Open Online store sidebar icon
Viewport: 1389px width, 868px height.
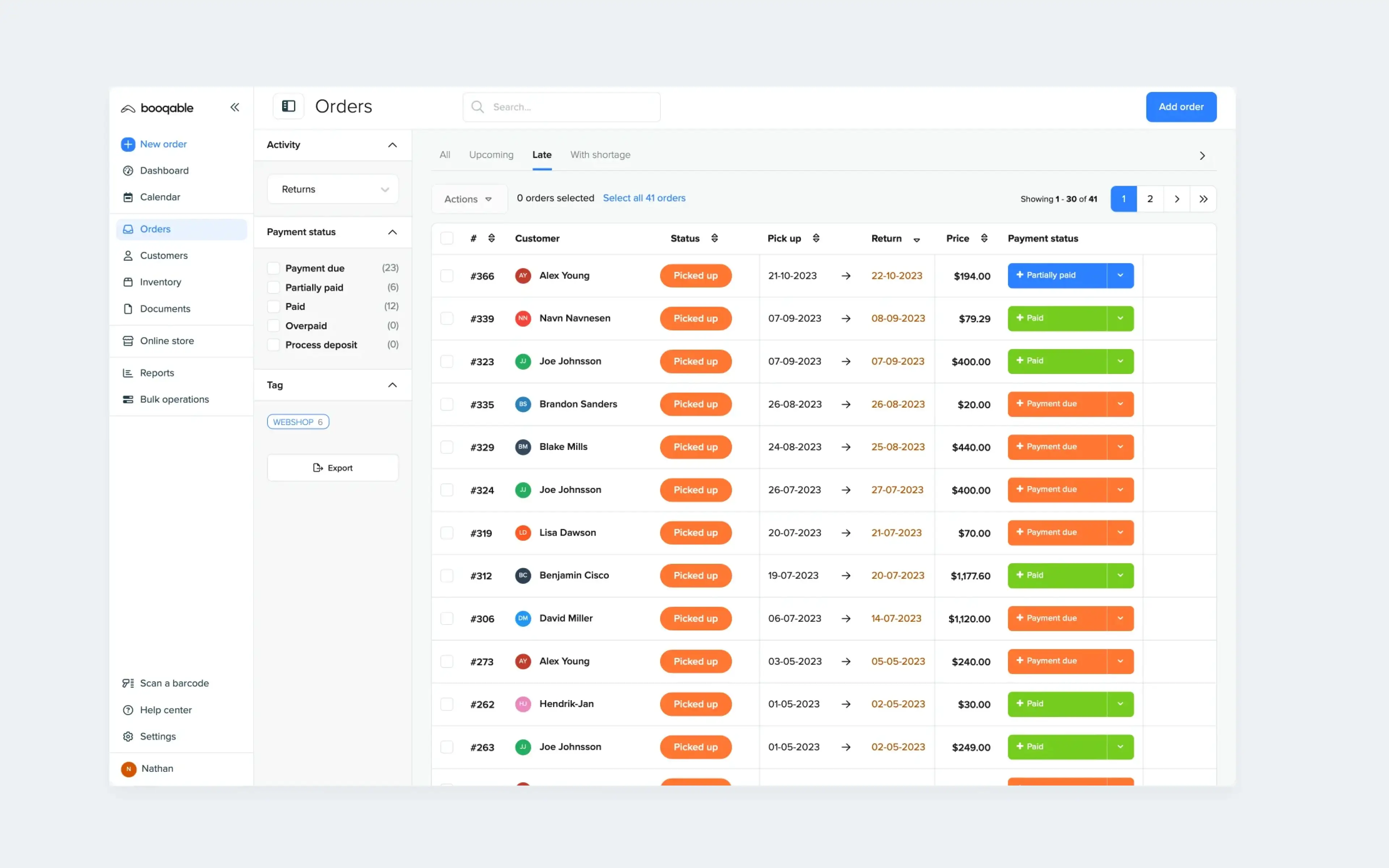(128, 341)
